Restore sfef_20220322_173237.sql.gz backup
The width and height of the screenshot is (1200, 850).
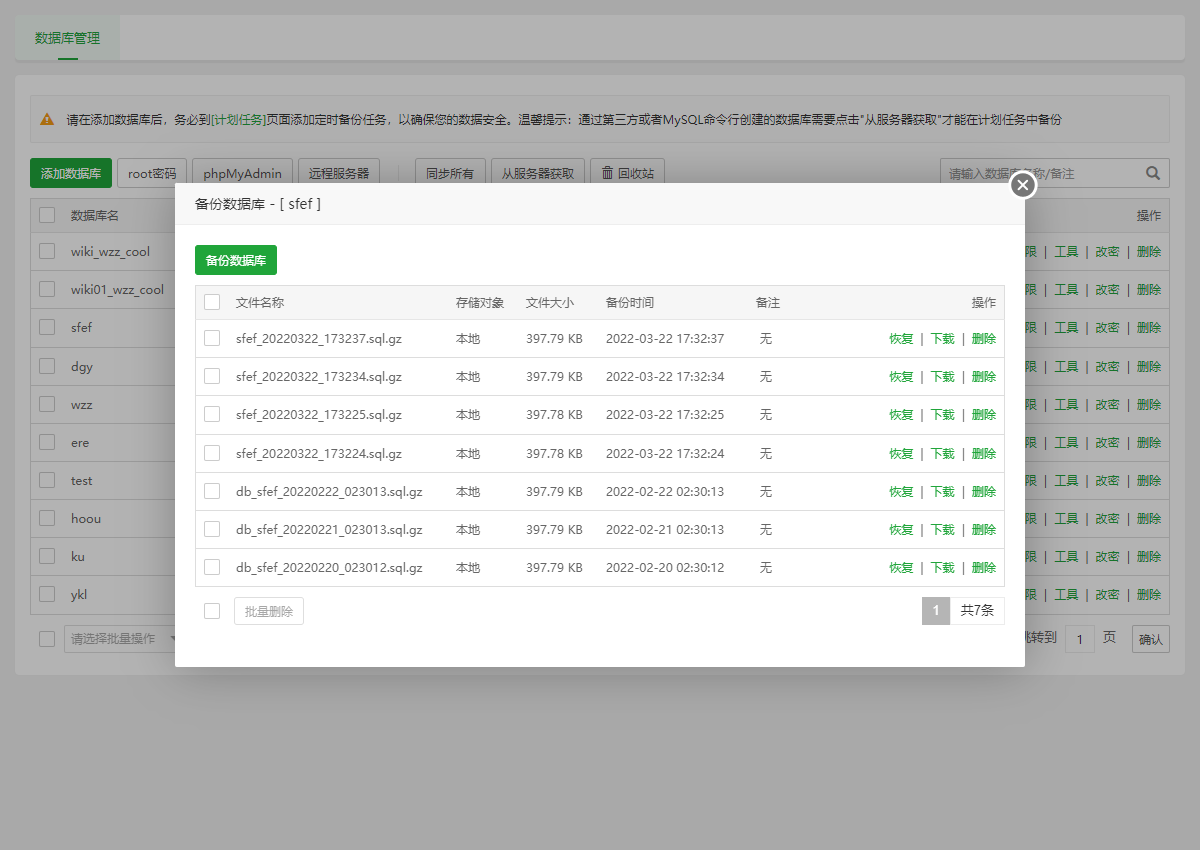pos(901,339)
